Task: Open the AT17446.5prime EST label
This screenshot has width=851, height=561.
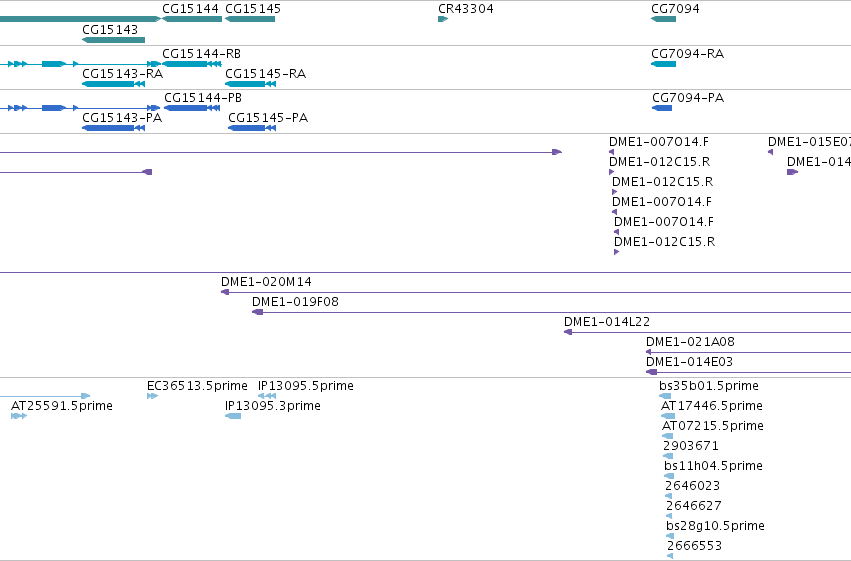Action: tap(712, 406)
